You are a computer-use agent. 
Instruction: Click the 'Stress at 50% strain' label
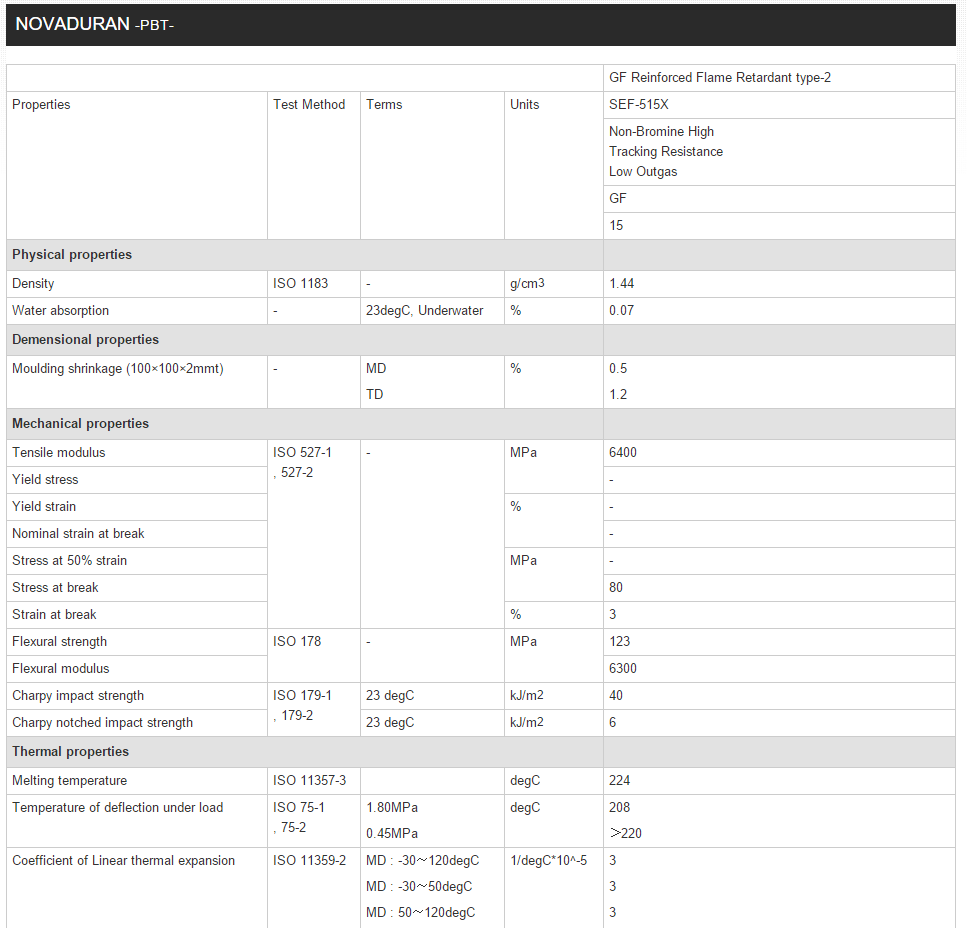[x=70, y=561]
